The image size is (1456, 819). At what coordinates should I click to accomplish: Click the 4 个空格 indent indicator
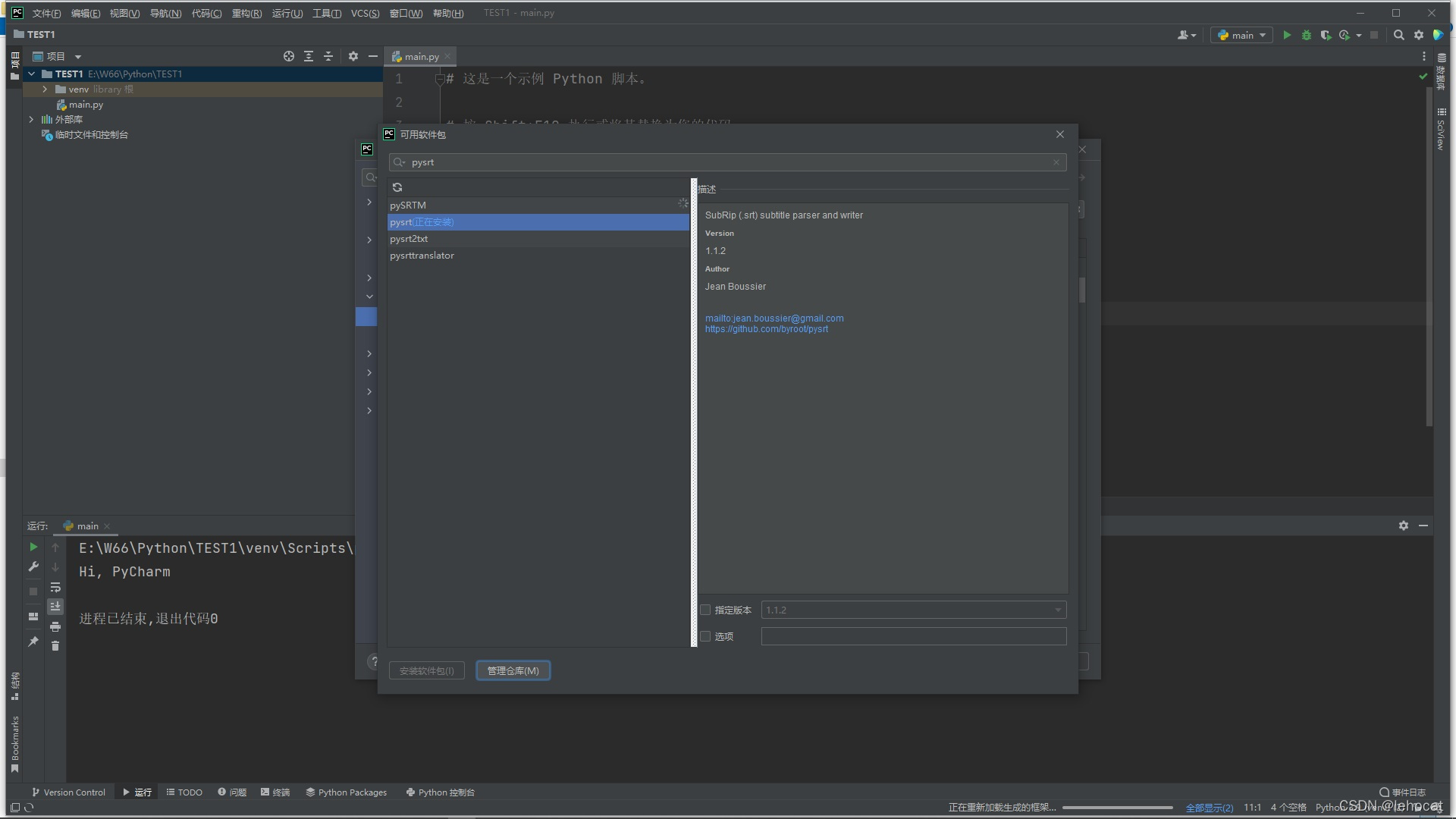point(1288,808)
